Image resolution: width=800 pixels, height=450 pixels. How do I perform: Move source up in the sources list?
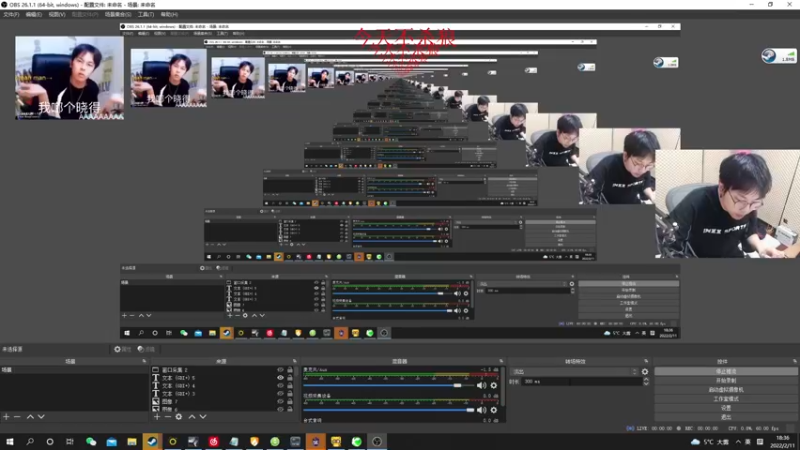tap(192, 417)
